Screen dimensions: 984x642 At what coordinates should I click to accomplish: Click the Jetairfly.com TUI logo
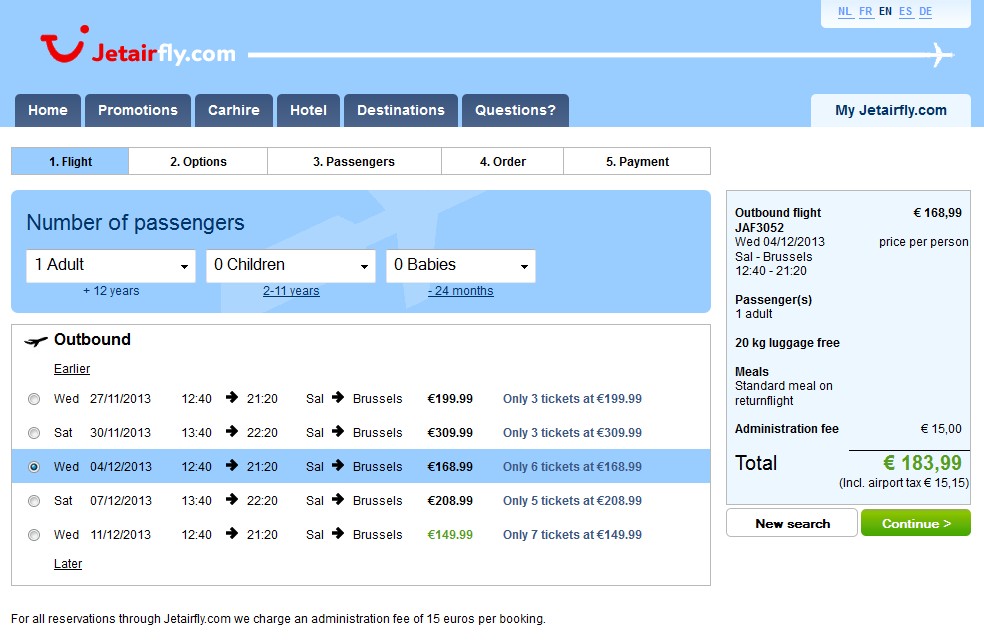coord(138,46)
